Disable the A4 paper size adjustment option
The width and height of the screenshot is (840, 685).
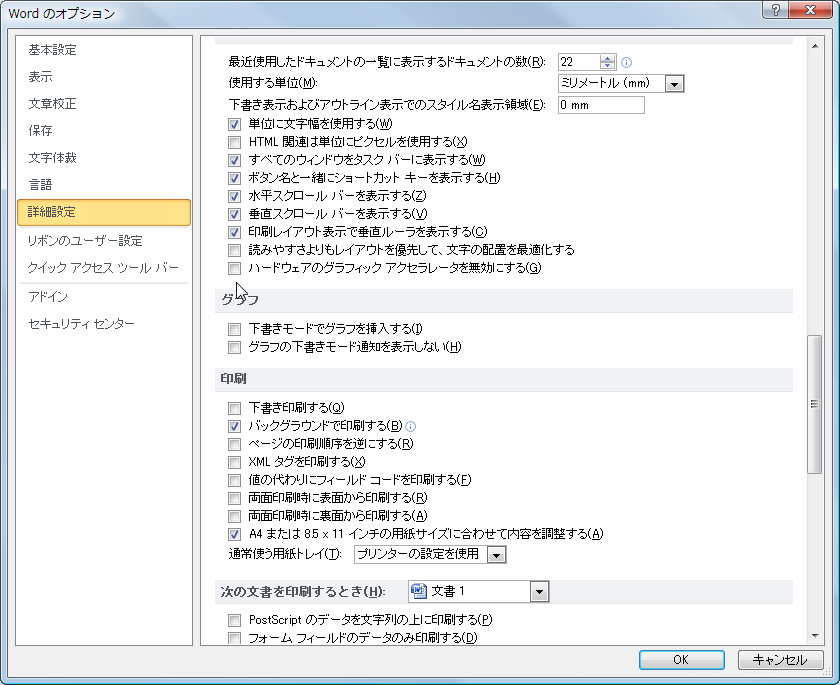pyautogui.click(x=234, y=533)
